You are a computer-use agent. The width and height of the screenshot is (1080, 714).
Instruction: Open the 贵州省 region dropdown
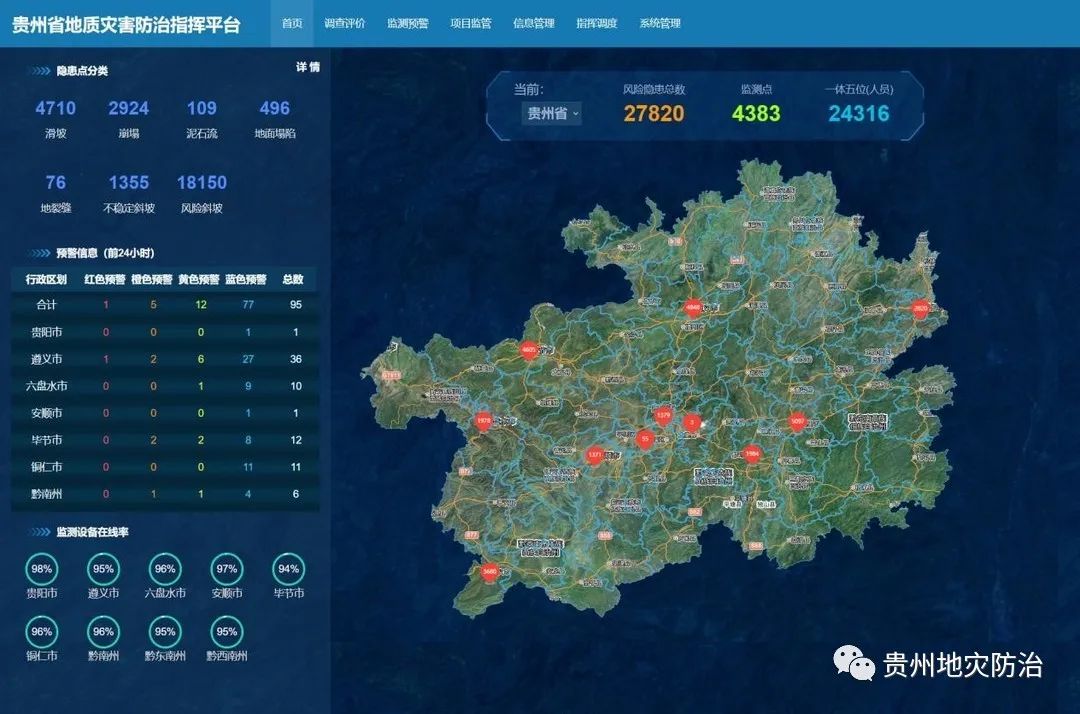[552, 114]
